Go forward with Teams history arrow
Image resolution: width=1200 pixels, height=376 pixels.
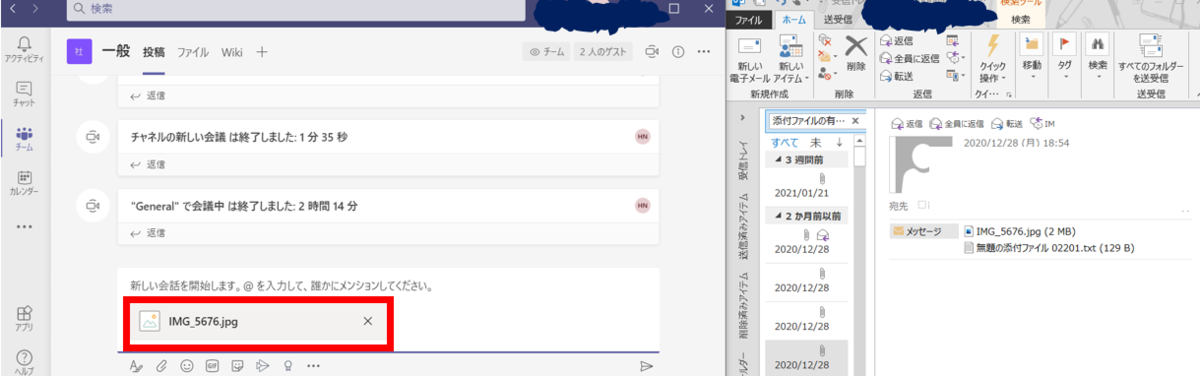(x=36, y=8)
